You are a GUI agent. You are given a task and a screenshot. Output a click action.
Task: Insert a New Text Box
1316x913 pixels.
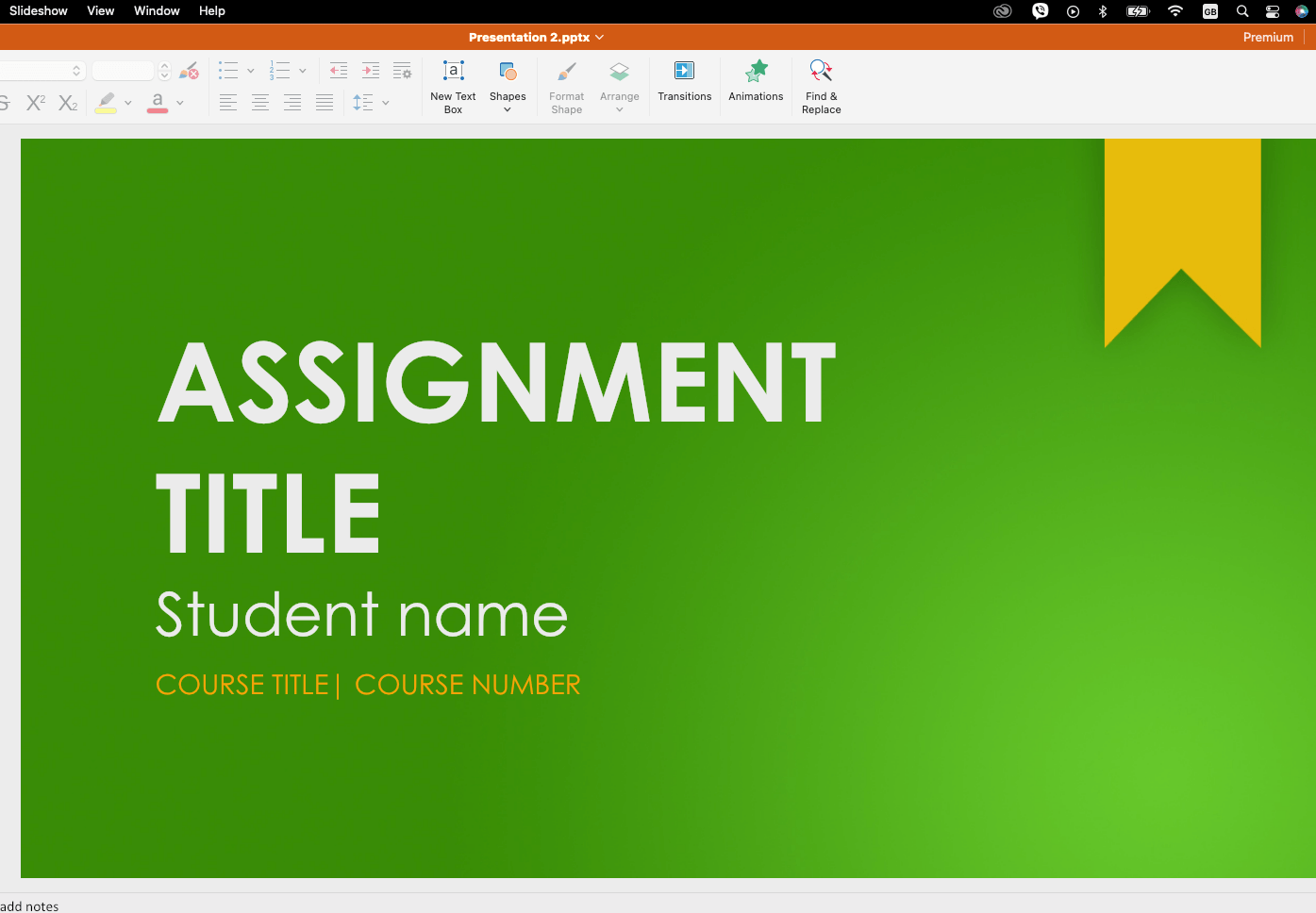tap(453, 87)
